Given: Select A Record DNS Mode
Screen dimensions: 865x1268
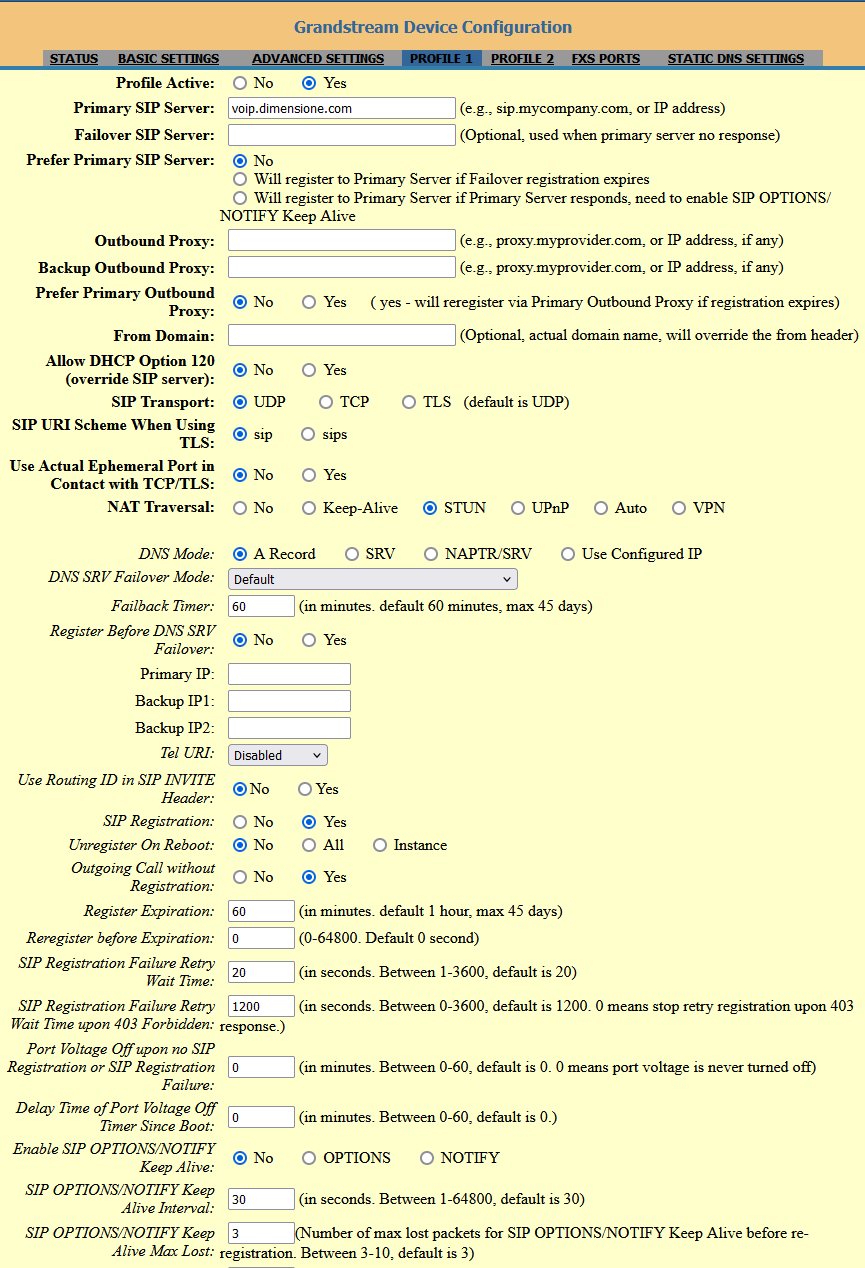Looking at the screenshot, I should [x=240, y=554].
